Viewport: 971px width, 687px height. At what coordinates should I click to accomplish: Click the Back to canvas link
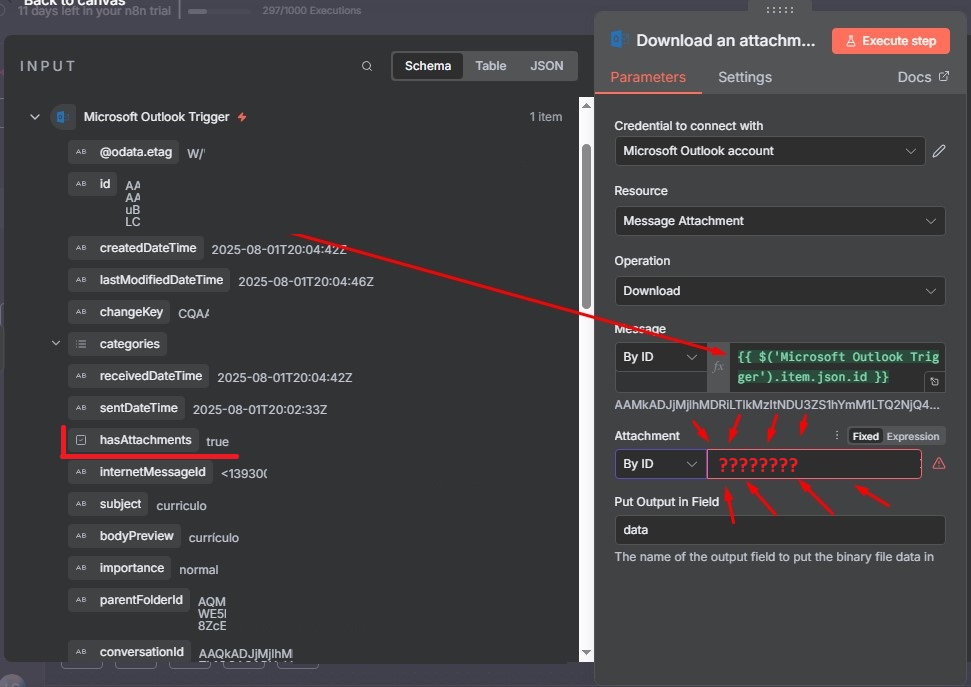click(73, 2)
